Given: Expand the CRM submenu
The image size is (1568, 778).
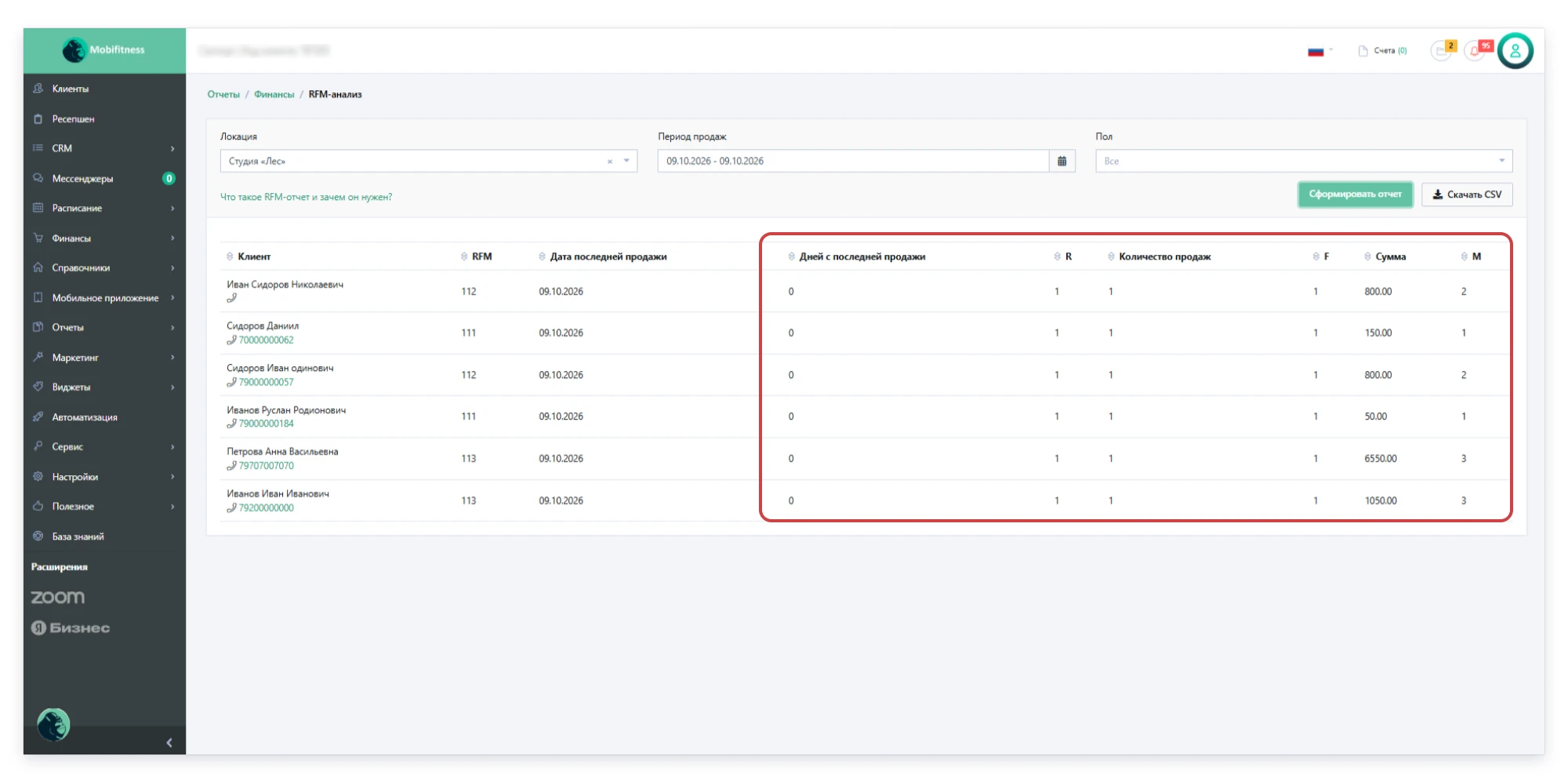Looking at the screenshot, I should 104,148.
